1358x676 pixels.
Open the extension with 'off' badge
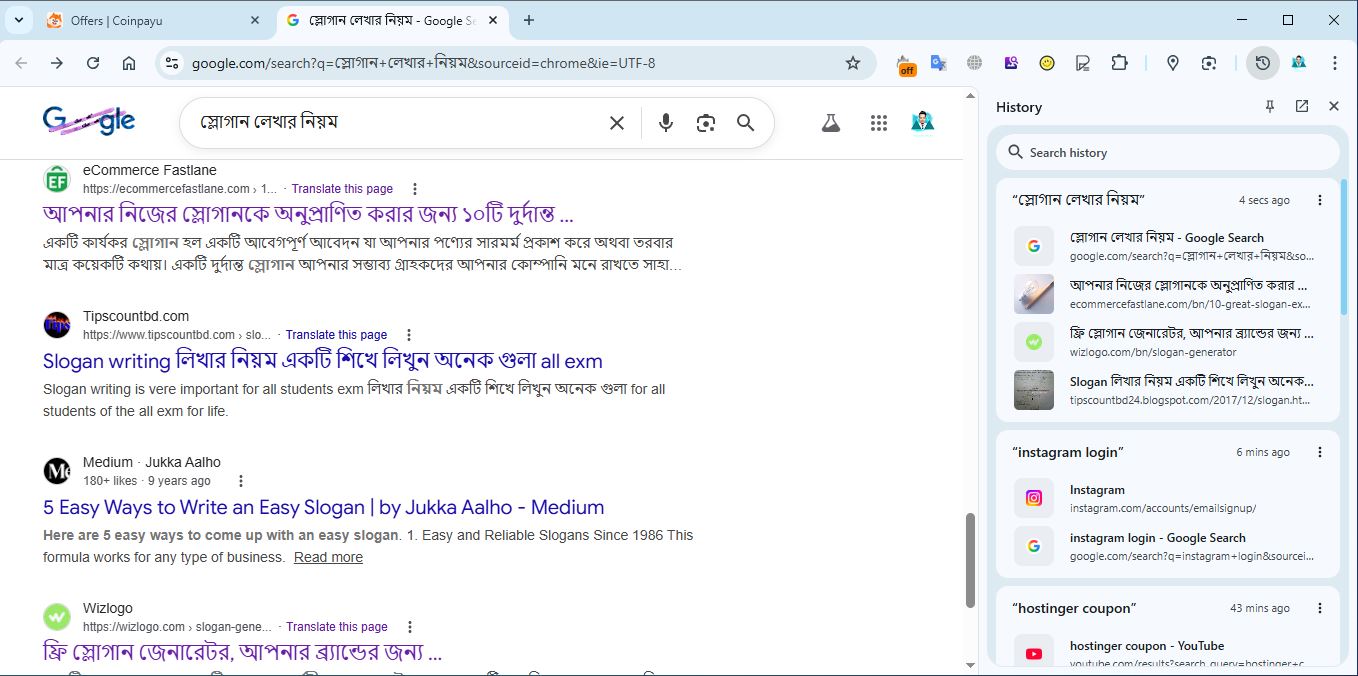pos(906,64)
